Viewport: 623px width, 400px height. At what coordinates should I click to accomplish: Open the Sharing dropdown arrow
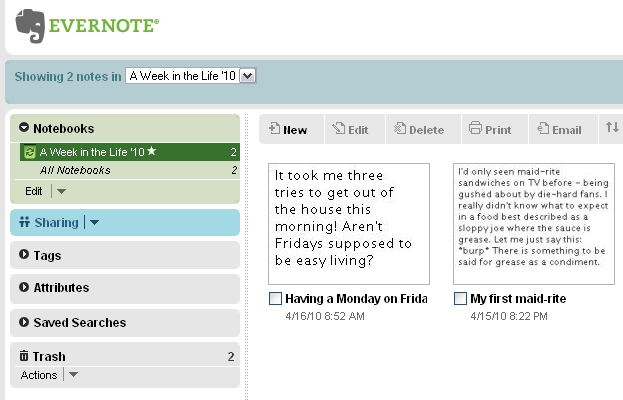pyautogui.click(x=95, y=222)
